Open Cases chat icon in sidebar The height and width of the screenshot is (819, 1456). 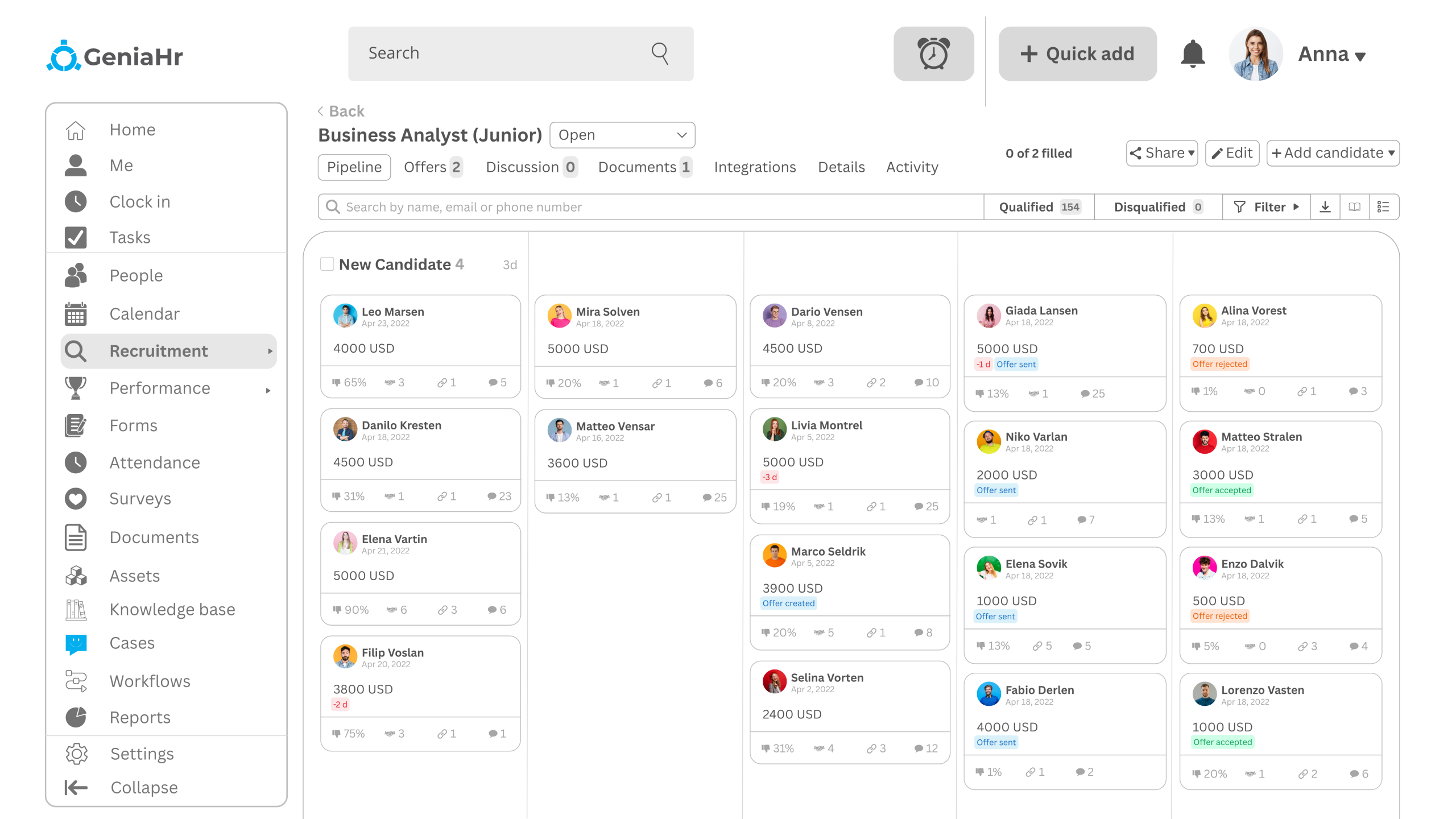76,643
